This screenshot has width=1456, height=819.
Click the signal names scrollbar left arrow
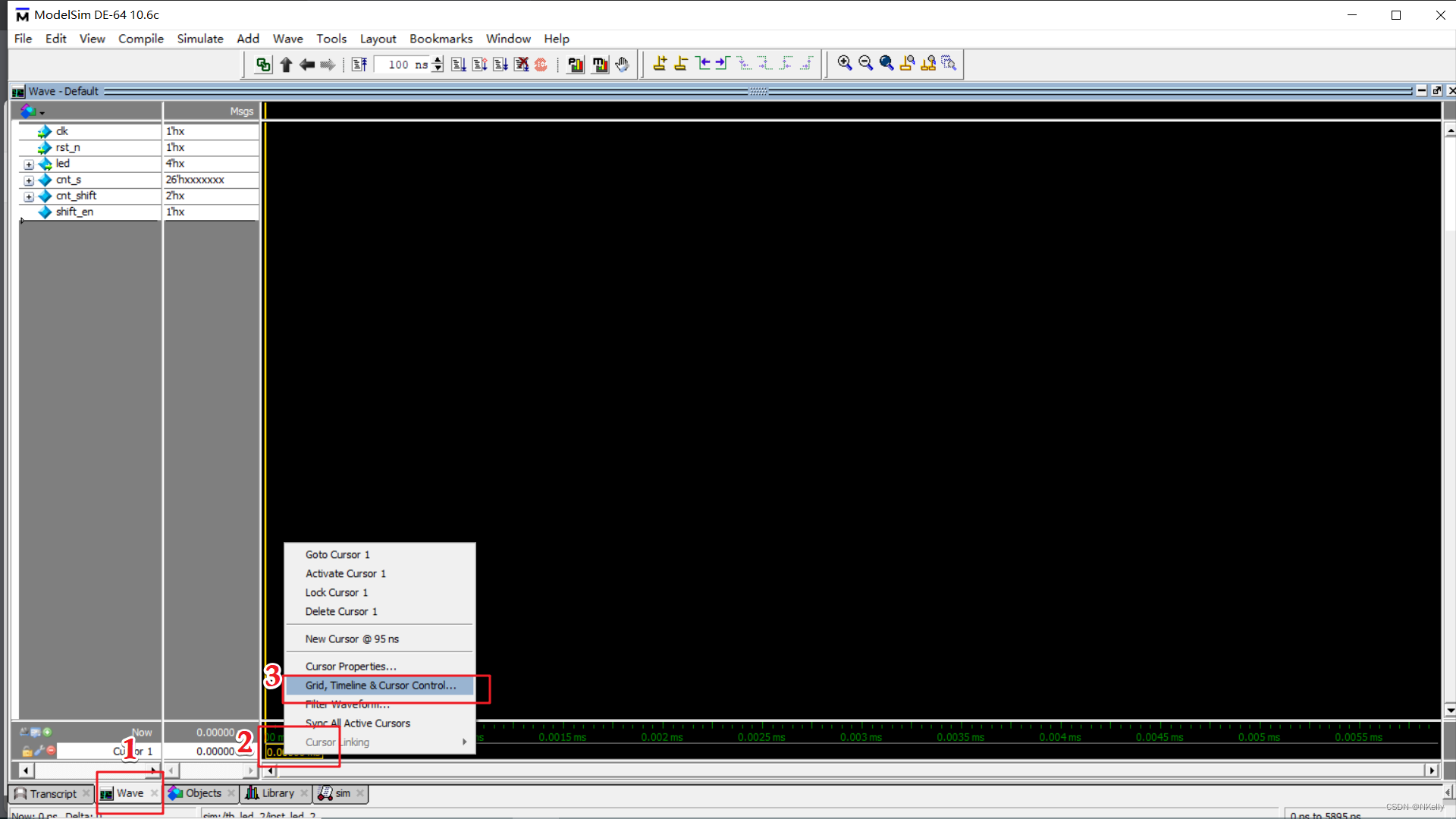coord(26,770)
